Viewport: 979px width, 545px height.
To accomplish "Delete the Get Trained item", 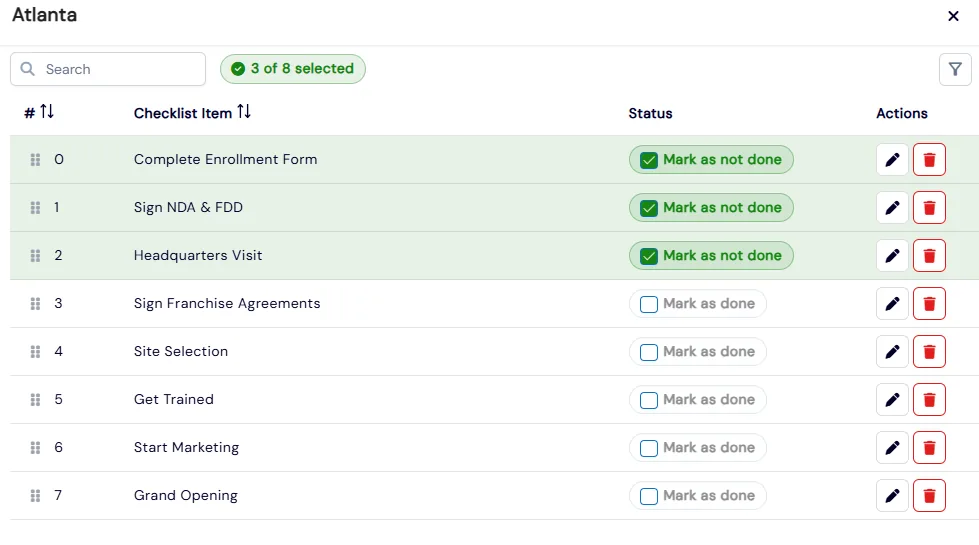I will coord(929,400).
